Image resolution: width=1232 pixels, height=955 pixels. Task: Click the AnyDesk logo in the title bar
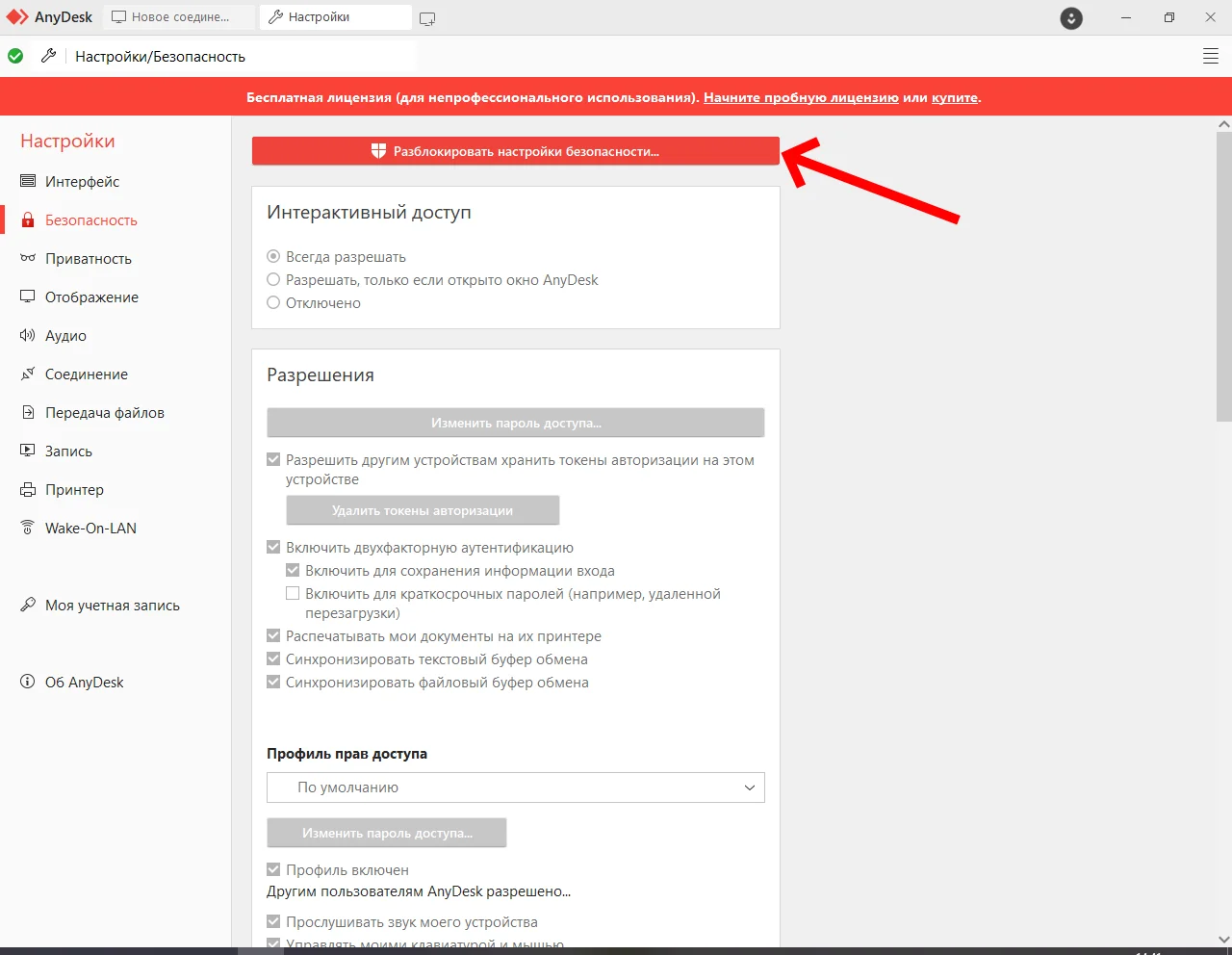pyautogui.click(x=17, y=17)
